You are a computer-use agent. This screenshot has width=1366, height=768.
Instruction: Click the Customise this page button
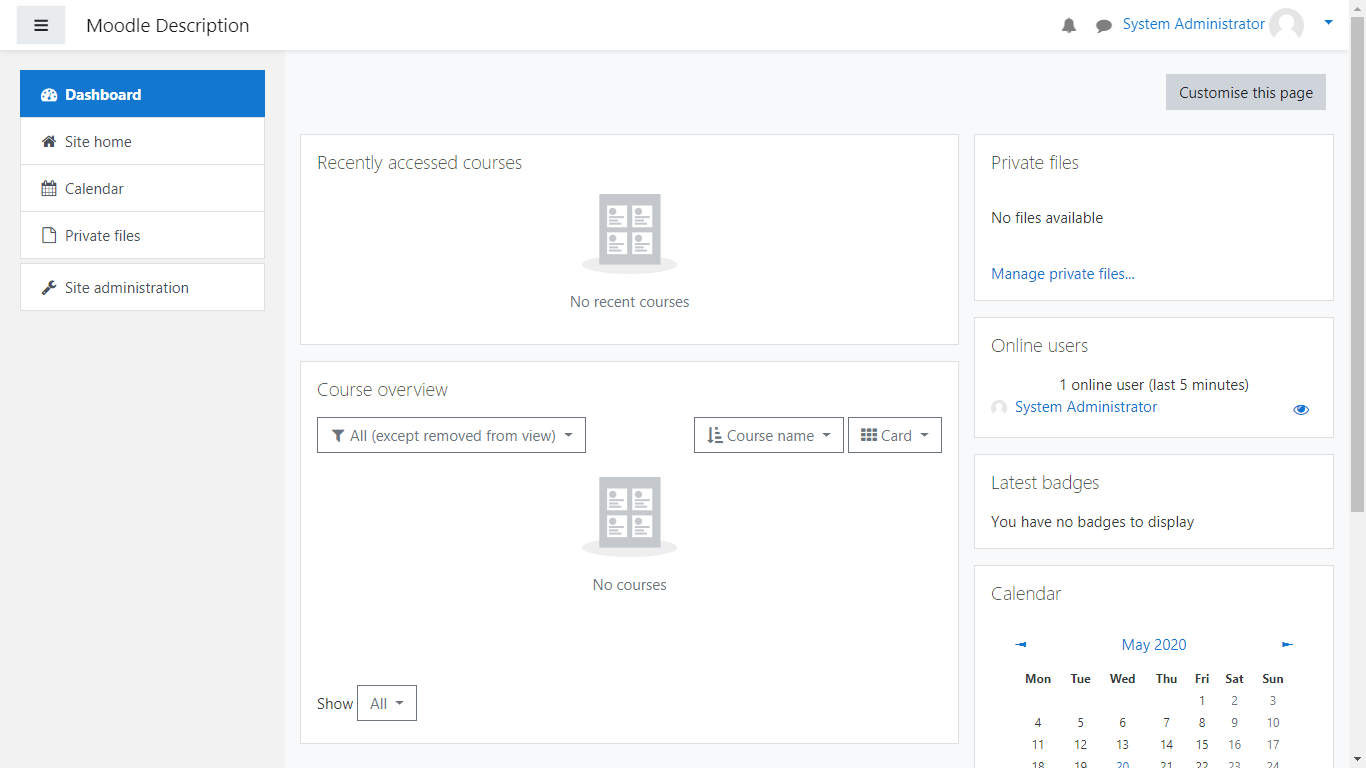pos(1245,92)
